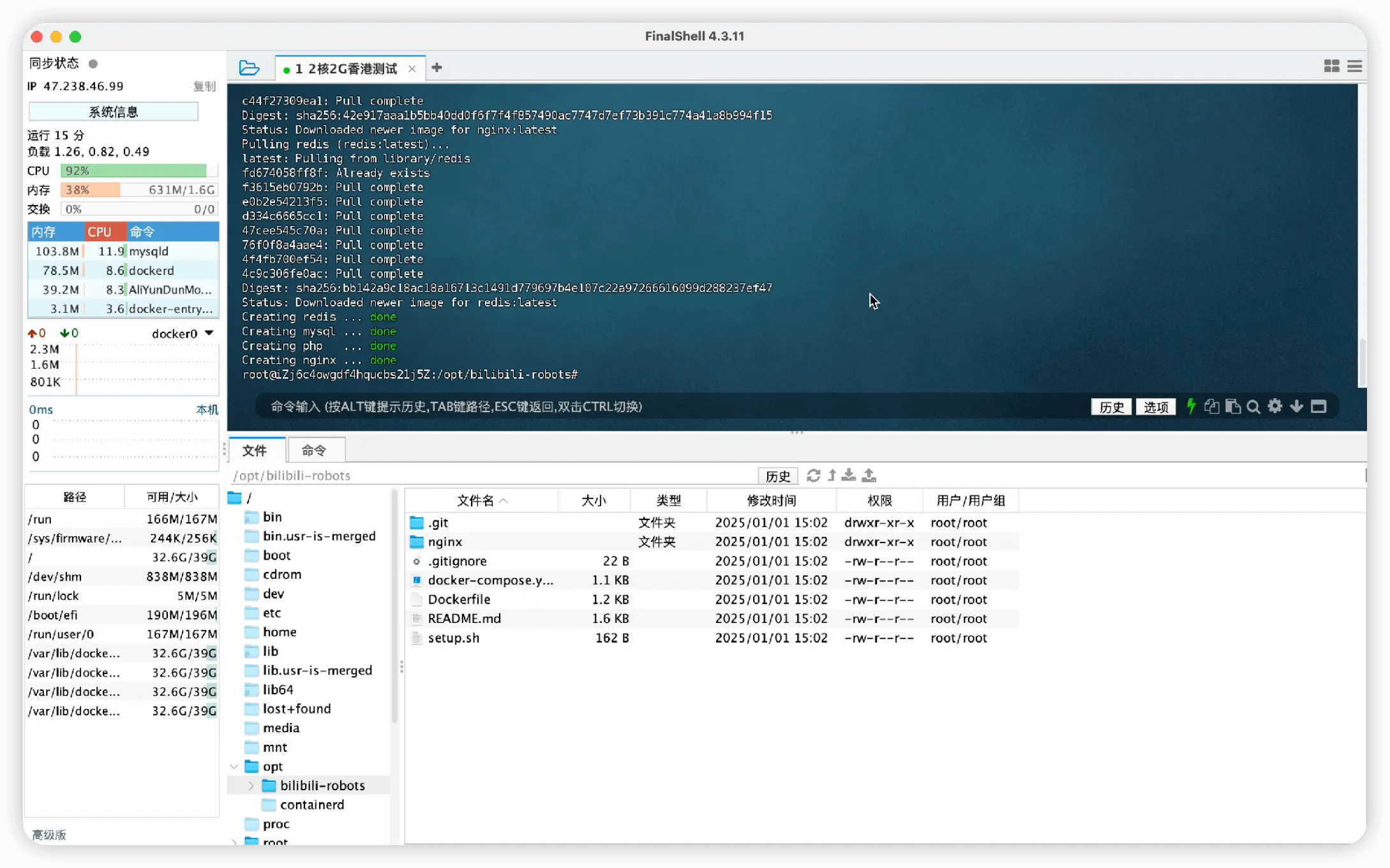This screenshot has height=868, width=1390.
Task: Paste into terminal with the paste icon
Action: coord(1233,407)
